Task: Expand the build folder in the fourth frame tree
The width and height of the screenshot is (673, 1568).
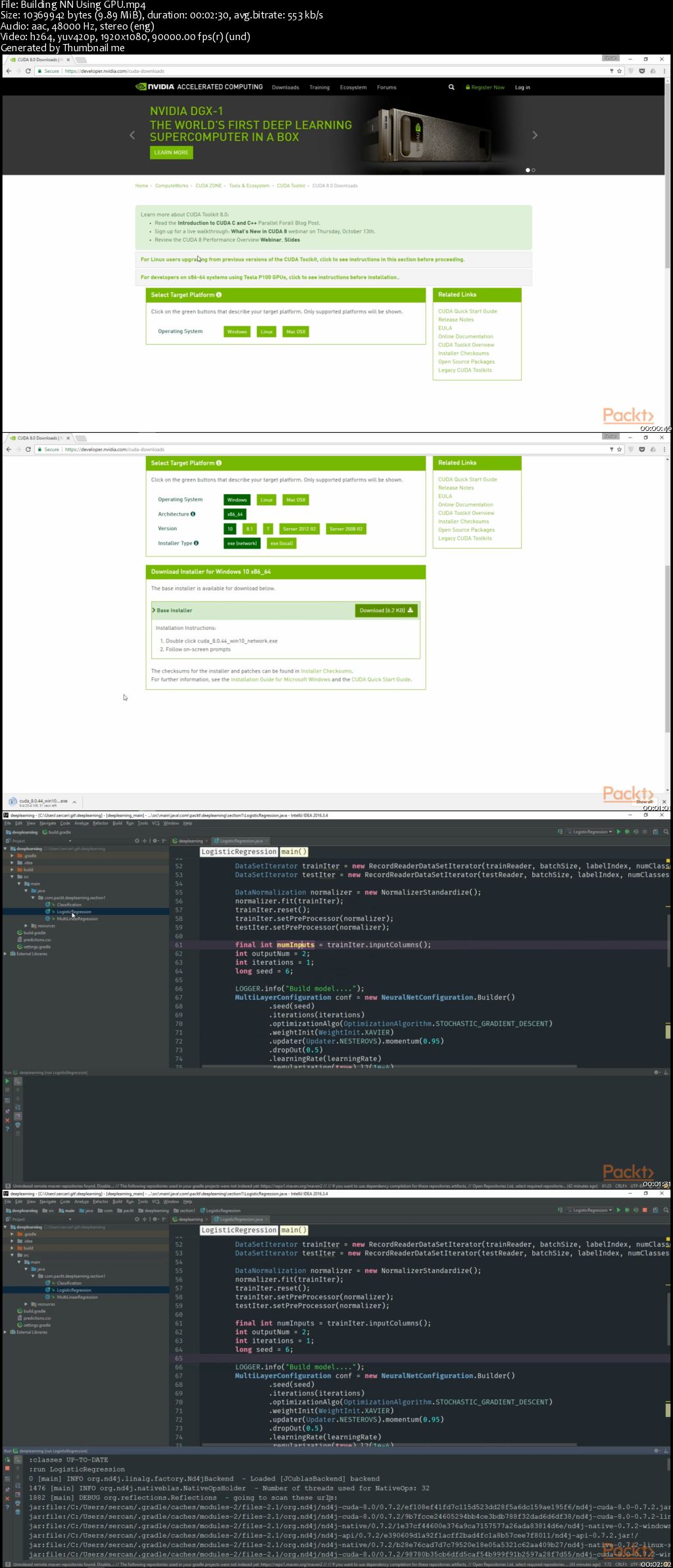Action: 12,1248
